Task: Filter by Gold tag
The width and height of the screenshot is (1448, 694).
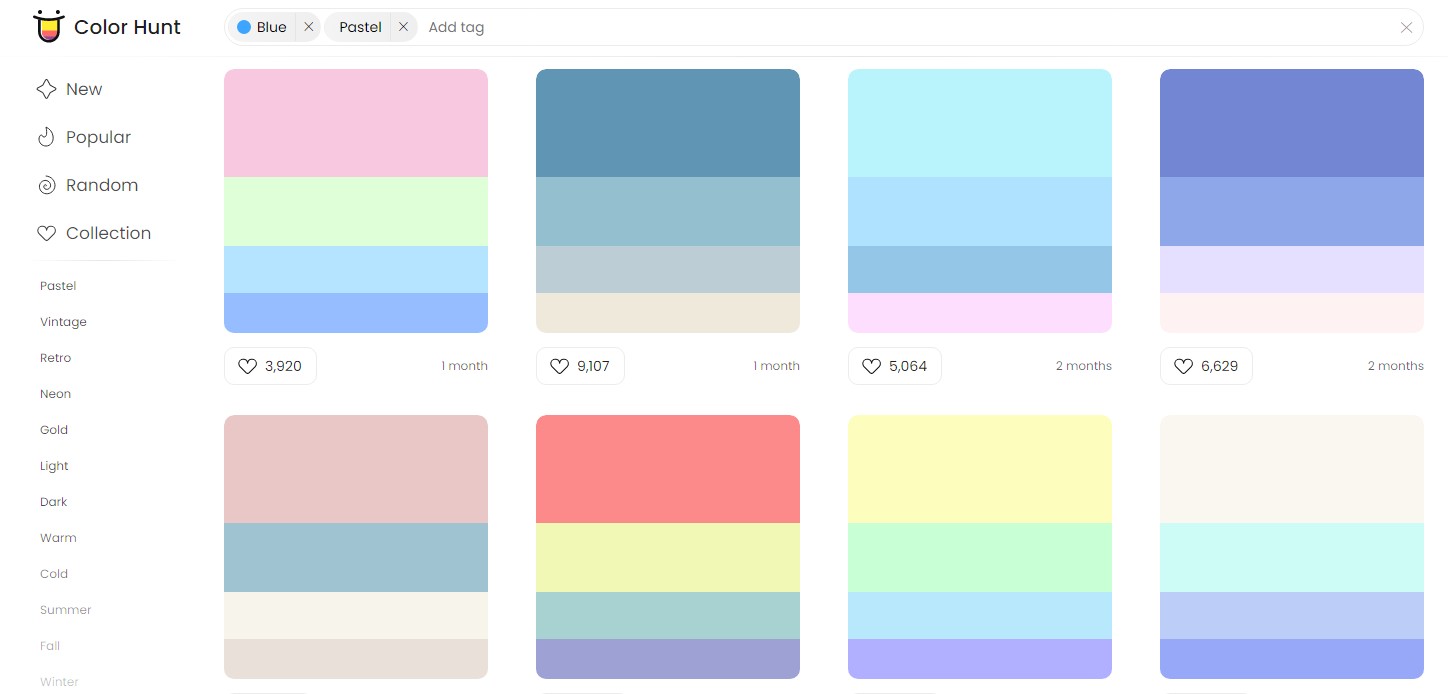Action: pos(54,430)
